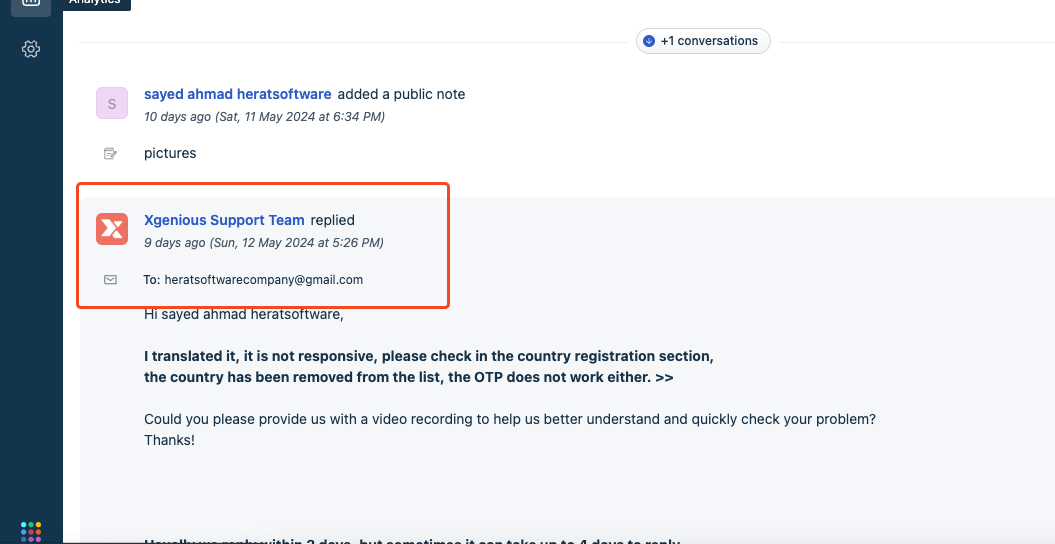Click the line about OTP not working

tap(408, 377)
